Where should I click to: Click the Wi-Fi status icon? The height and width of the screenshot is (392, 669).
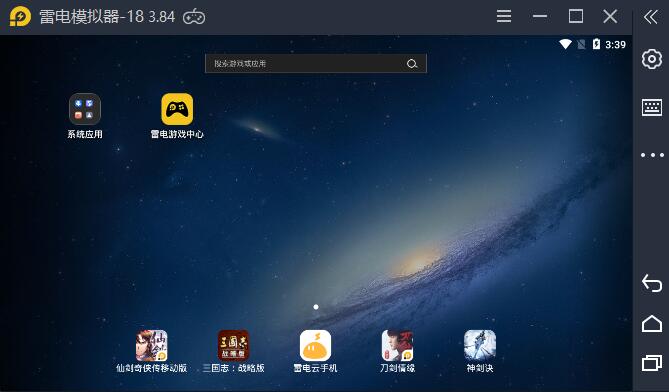pos(566,44)
